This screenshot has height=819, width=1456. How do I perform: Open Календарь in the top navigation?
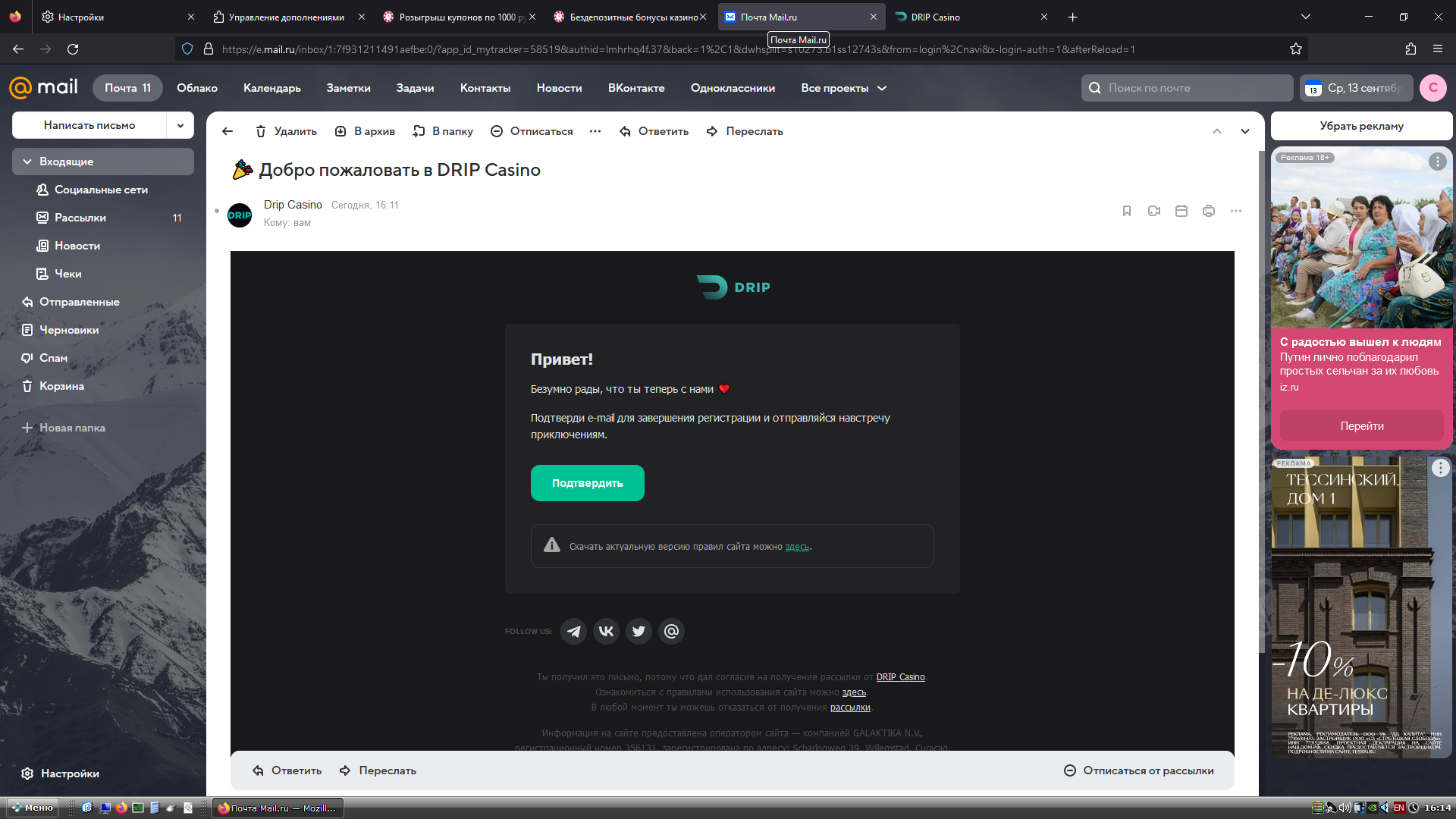[272, 88]
